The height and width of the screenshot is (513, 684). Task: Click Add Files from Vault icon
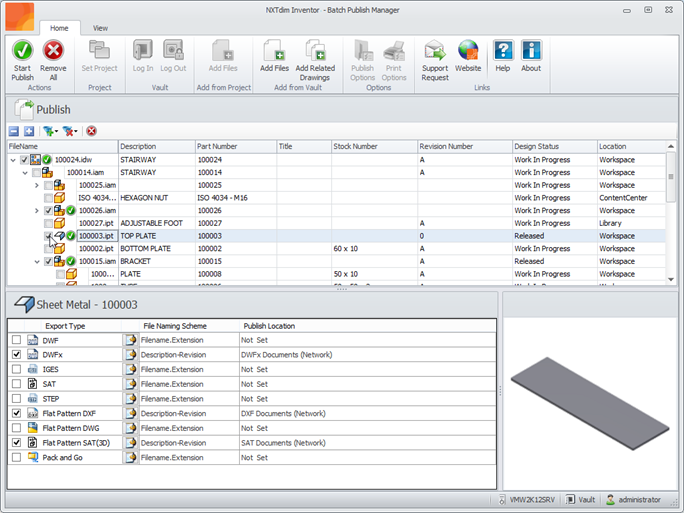pos(274,50)
